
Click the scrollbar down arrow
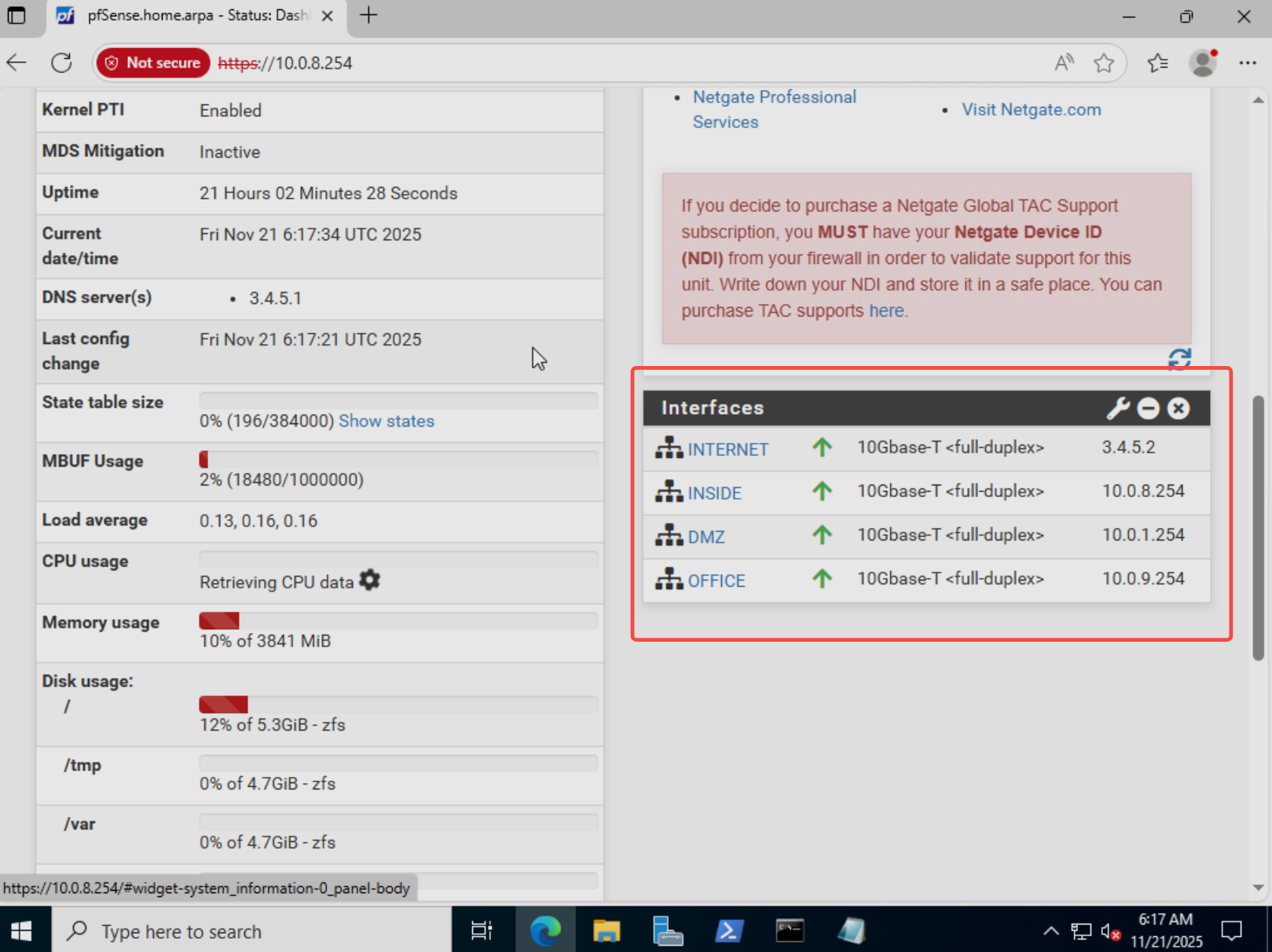click(x=1258, y=888)
